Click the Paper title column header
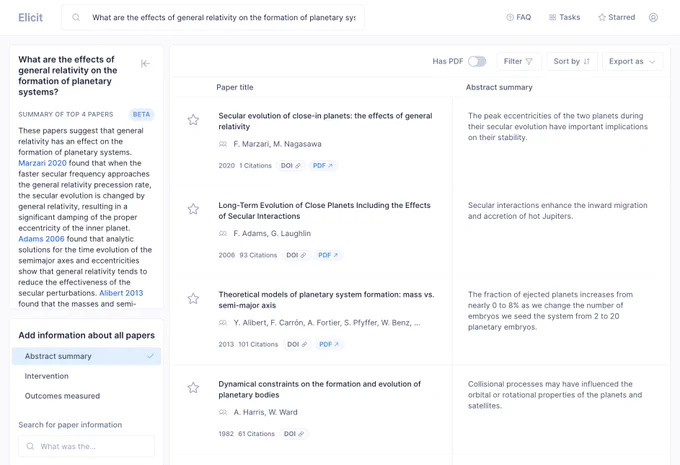 pos(235,87)
